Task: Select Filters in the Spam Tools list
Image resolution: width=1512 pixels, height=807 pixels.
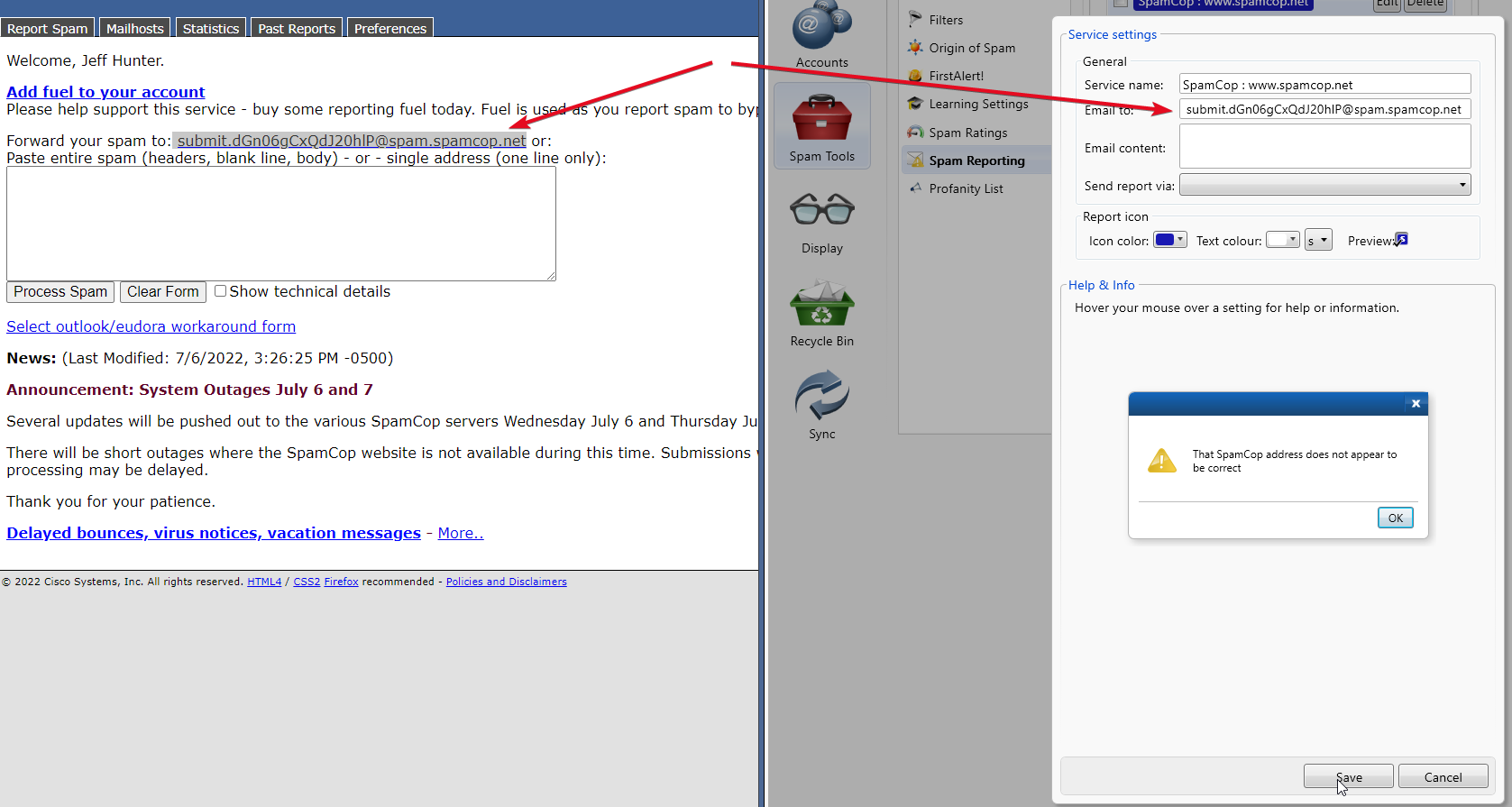Action: 946,20
